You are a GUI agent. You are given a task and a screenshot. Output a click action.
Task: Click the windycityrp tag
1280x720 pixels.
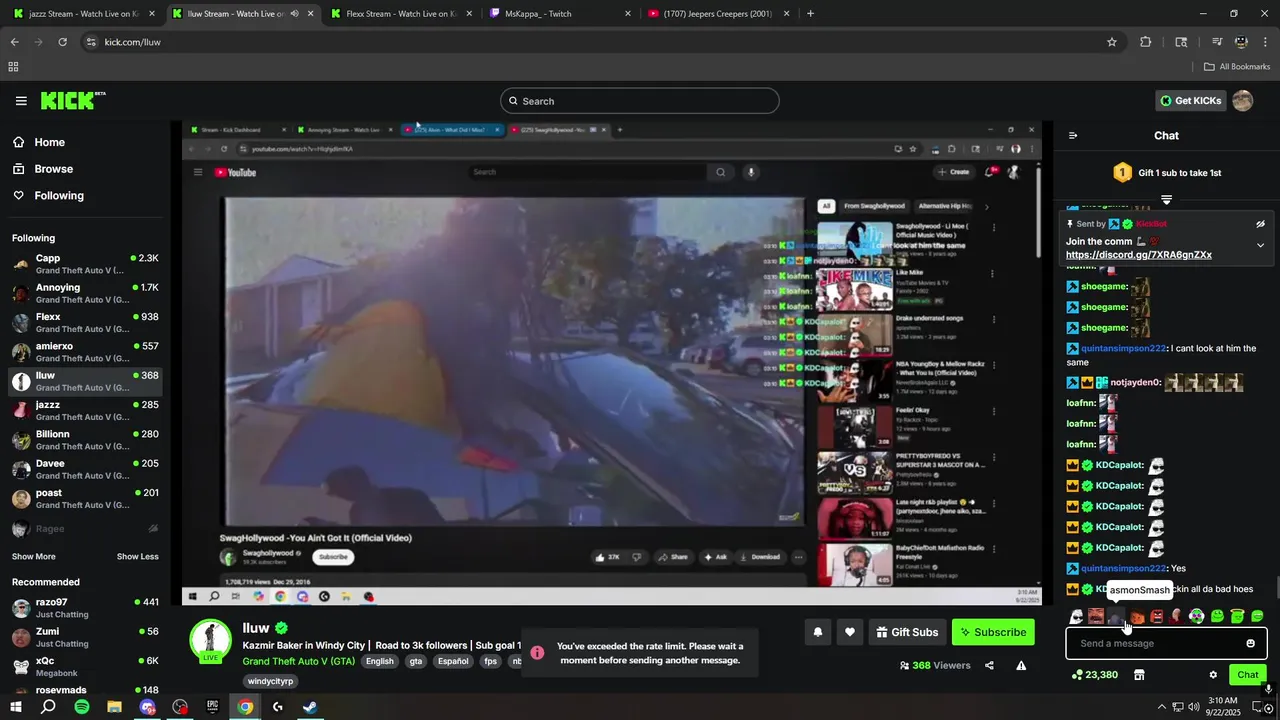(x=270, y=681)
